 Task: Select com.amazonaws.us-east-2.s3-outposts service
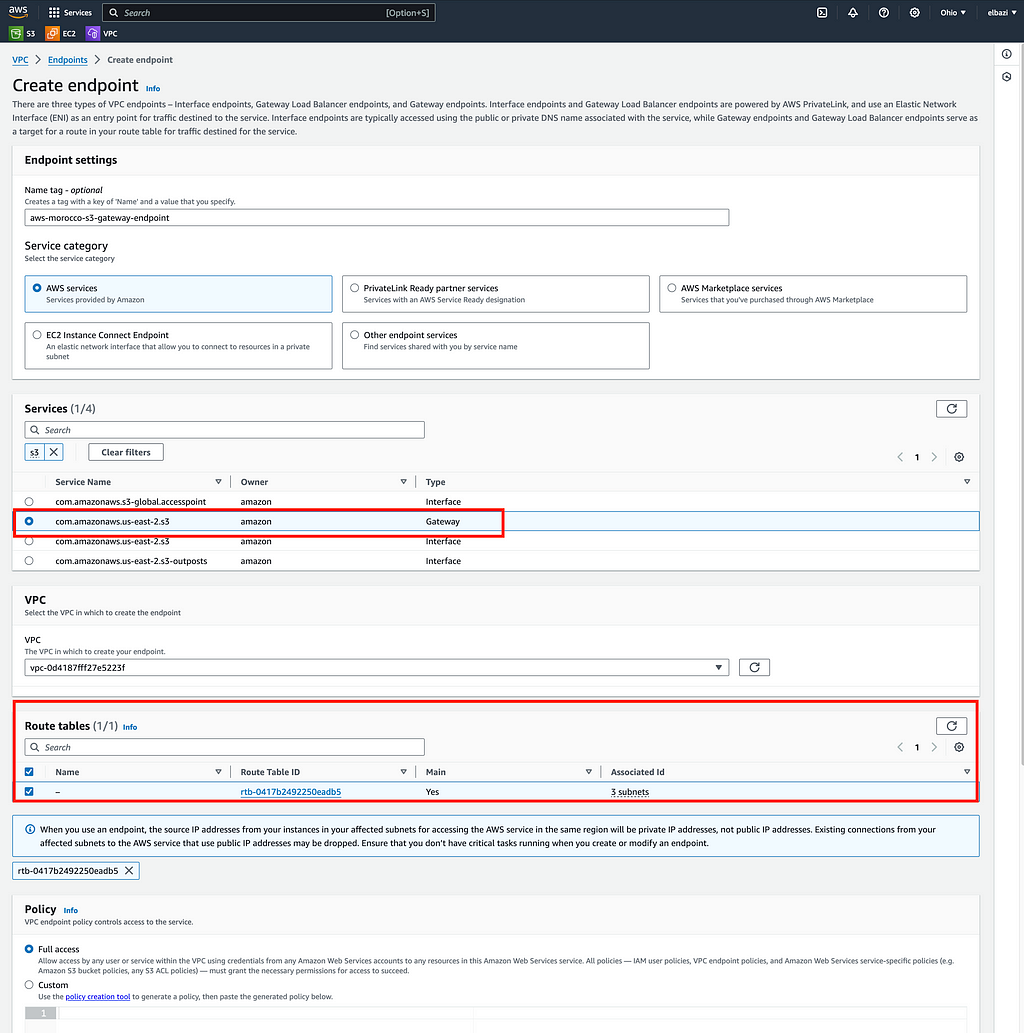[29, 561]
